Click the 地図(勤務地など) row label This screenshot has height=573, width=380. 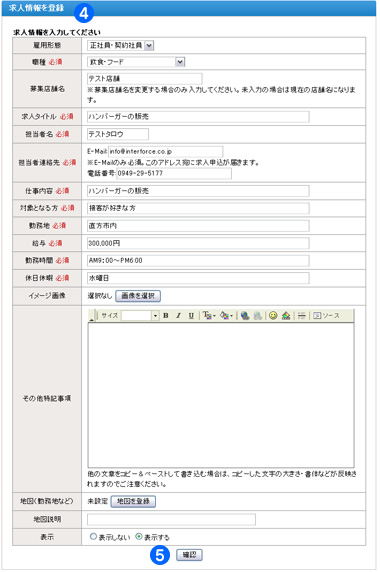click(x=47, y=501)
